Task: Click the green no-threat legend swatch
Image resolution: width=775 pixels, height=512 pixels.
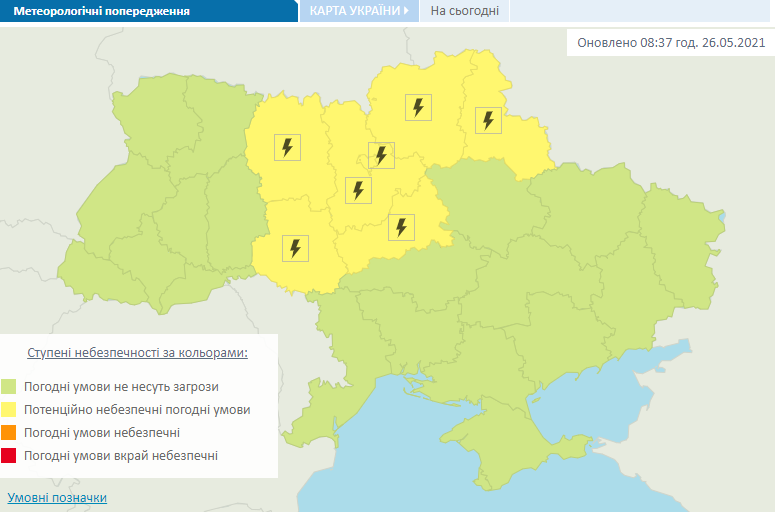Action: pos(9,386)
